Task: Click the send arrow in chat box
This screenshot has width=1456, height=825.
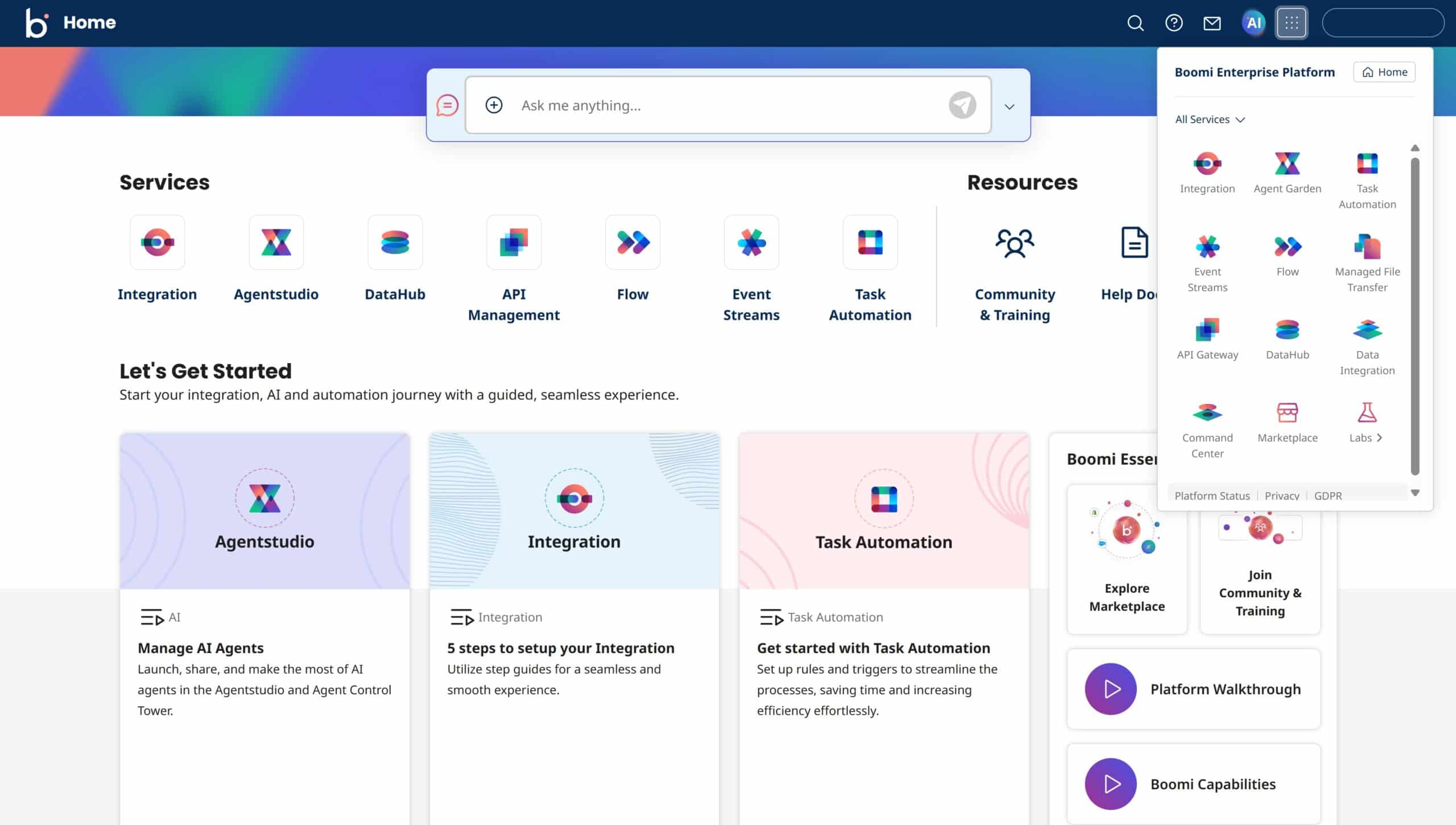Action: click(x=962, y=105)
